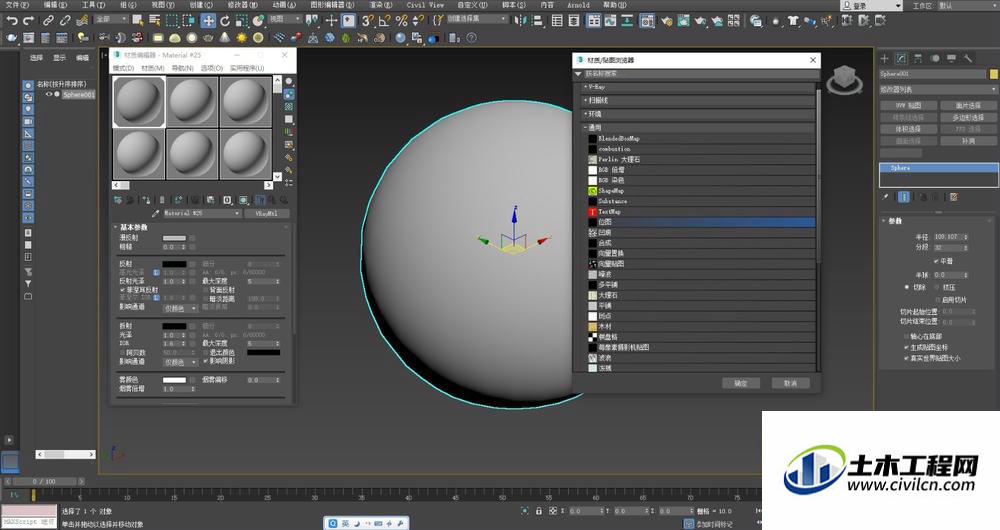Toggle the Angle Snap icon
The width and height of the screenshot is (1000, 530).
(385, 20)
